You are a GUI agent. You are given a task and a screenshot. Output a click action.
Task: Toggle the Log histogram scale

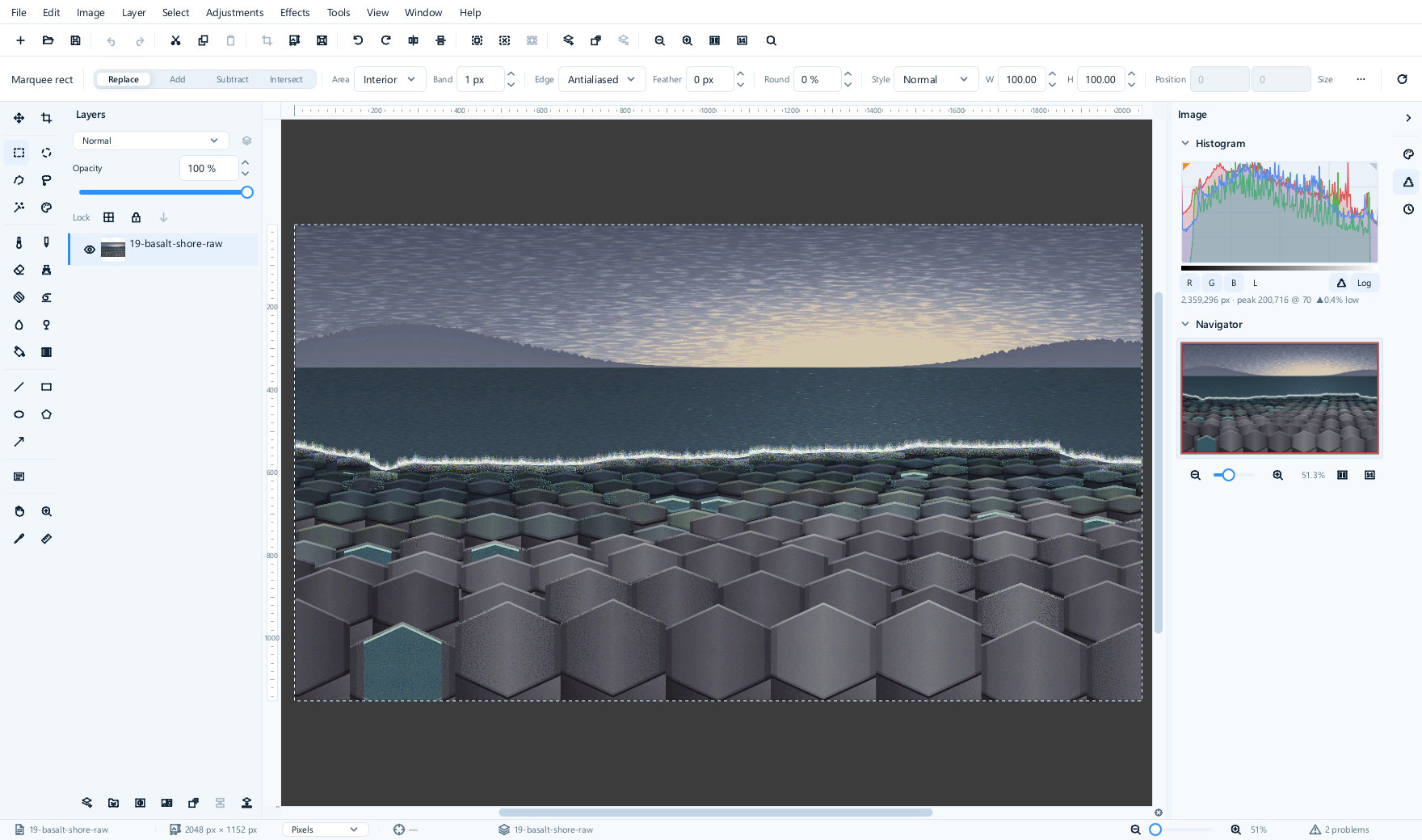click(x=1364, y=283)
